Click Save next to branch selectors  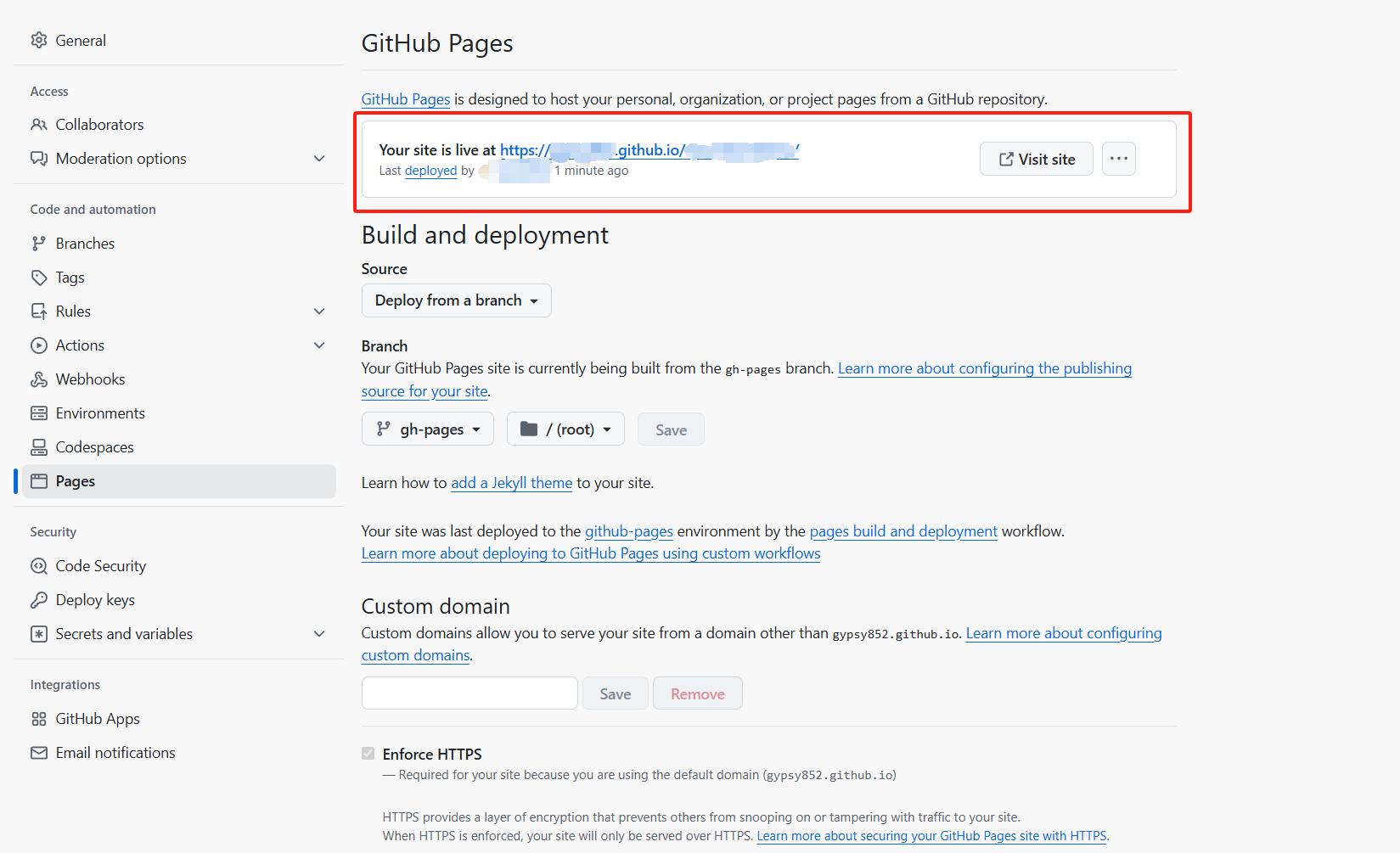pos(671,429)
